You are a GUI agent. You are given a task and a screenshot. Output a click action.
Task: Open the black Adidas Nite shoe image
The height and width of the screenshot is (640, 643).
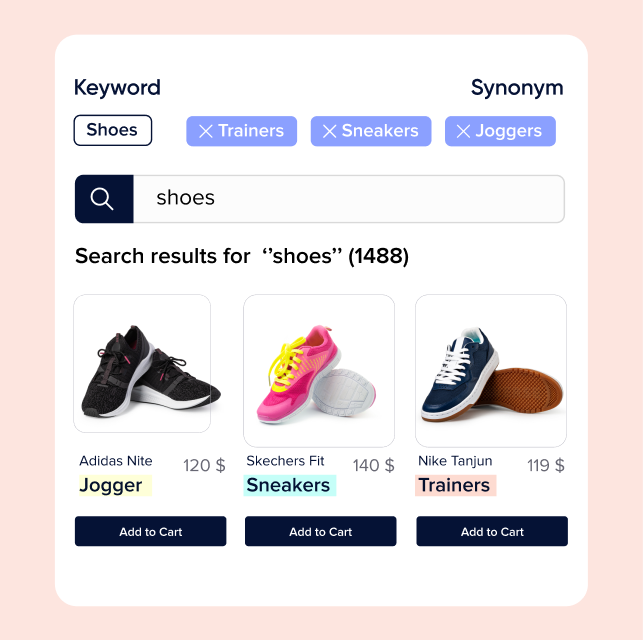click(142, 363)
